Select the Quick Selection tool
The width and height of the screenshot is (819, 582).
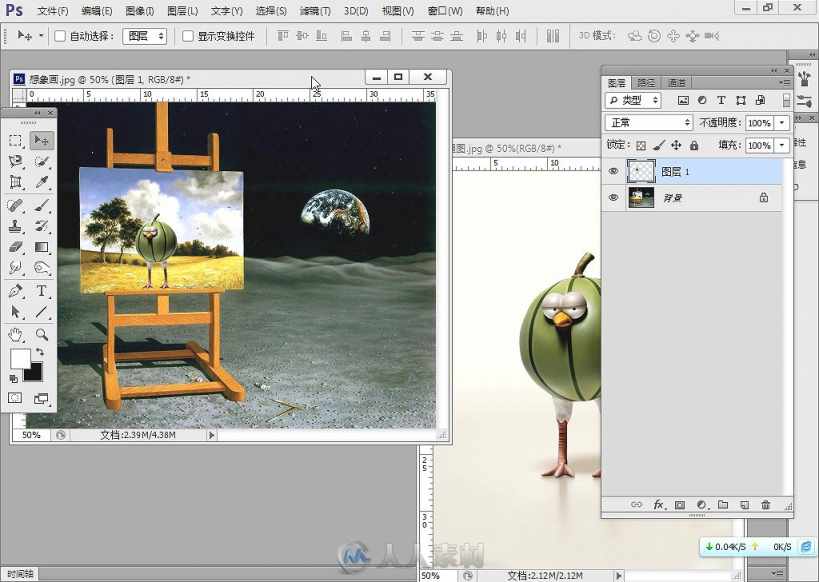click(x=41, y=161)
